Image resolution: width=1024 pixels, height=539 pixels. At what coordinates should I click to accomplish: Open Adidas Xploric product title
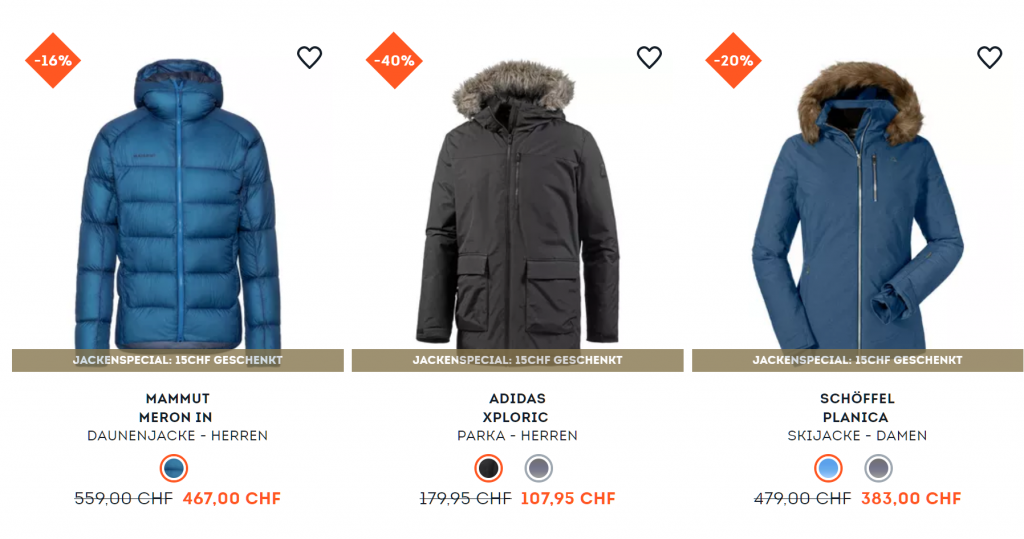[x=517, y=408]
